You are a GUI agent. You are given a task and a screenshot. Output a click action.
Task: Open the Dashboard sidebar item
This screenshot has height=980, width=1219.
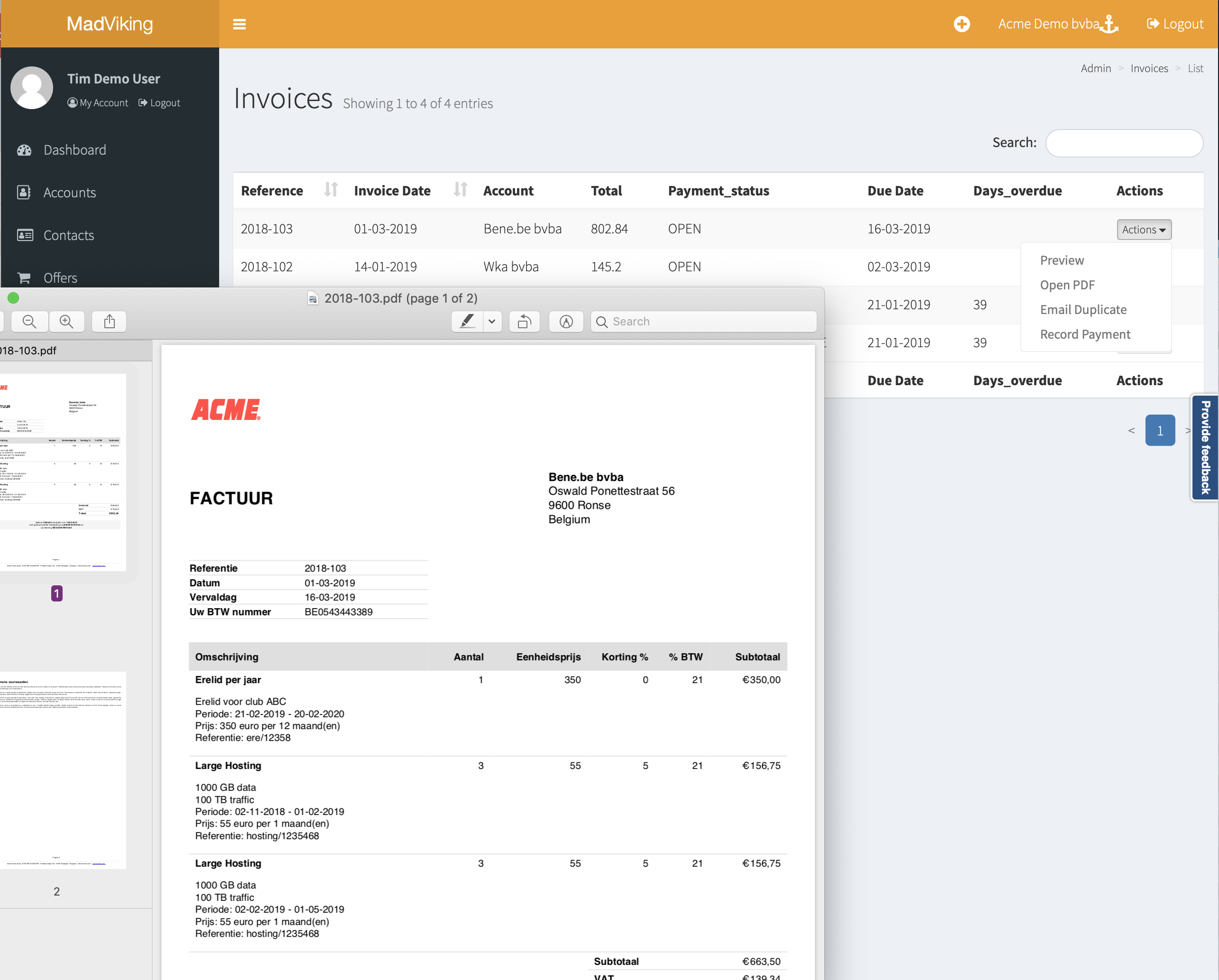pyautogui.click(x=74, y=150)
